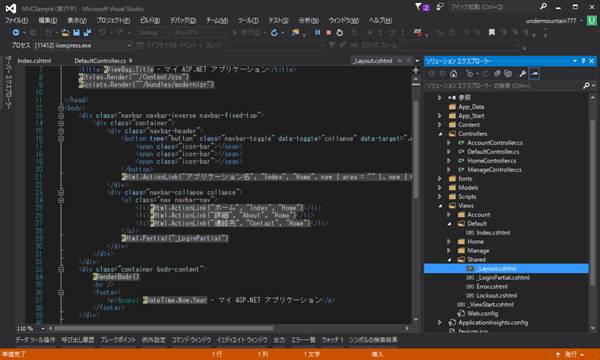Click the Visual Studio logo icon
Viewport: 600px width, 360px height.
pos(11,8)
